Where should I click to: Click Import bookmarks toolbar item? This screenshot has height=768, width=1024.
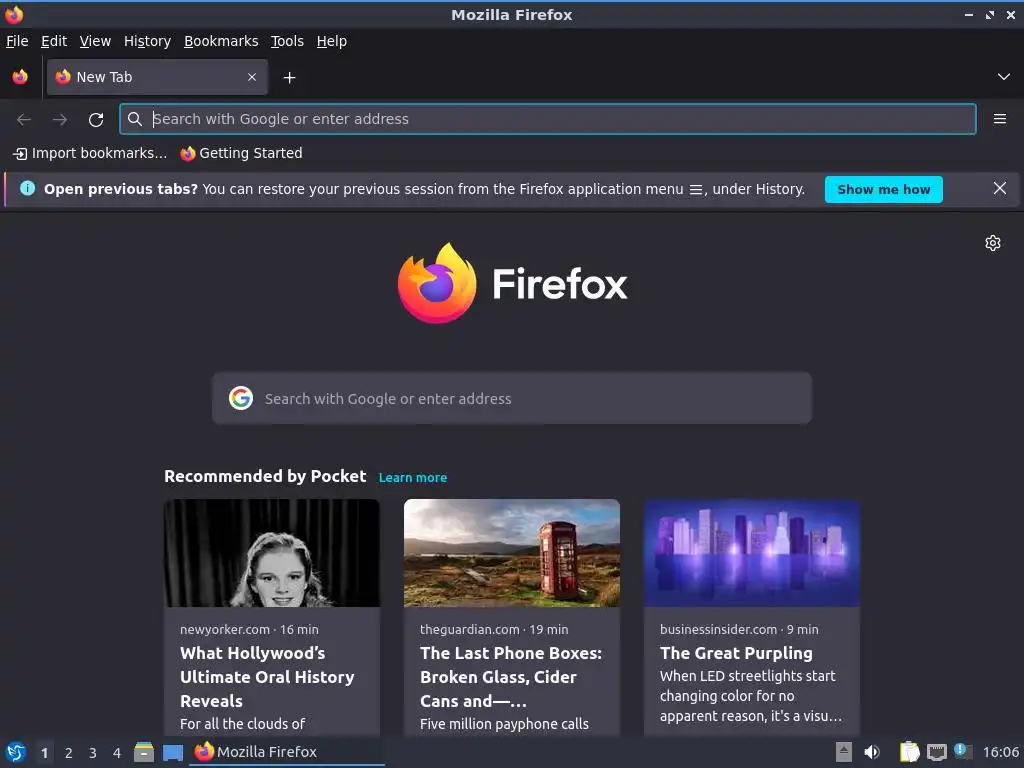point(90,153)
